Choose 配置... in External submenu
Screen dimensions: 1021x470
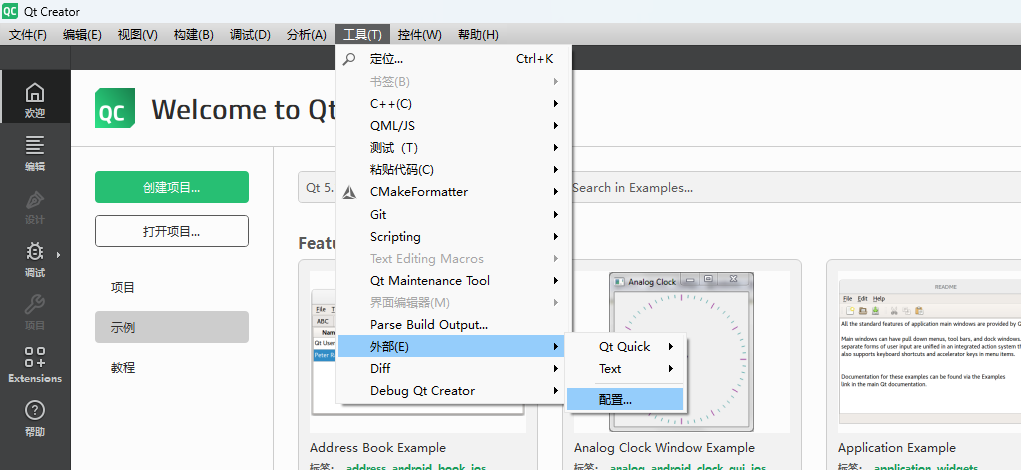click(x=625, y=400)
